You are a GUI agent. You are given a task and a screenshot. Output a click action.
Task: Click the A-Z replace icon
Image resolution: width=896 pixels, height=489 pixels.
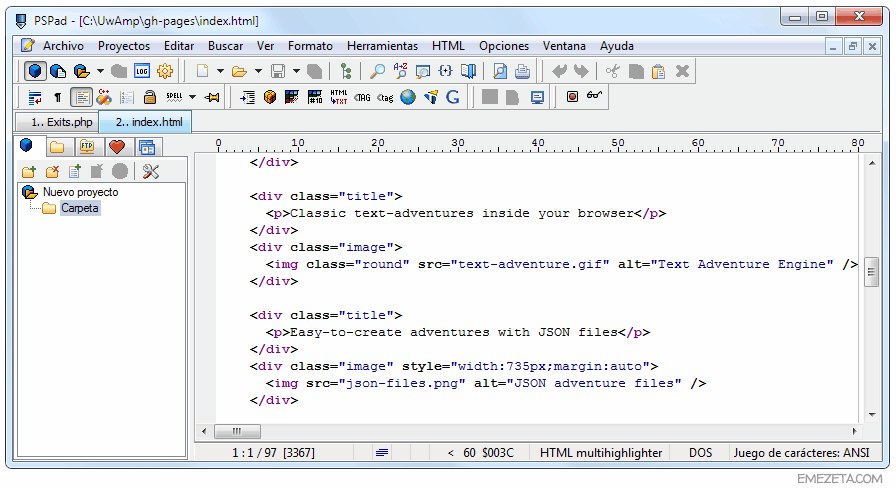[x=400, y=71]
